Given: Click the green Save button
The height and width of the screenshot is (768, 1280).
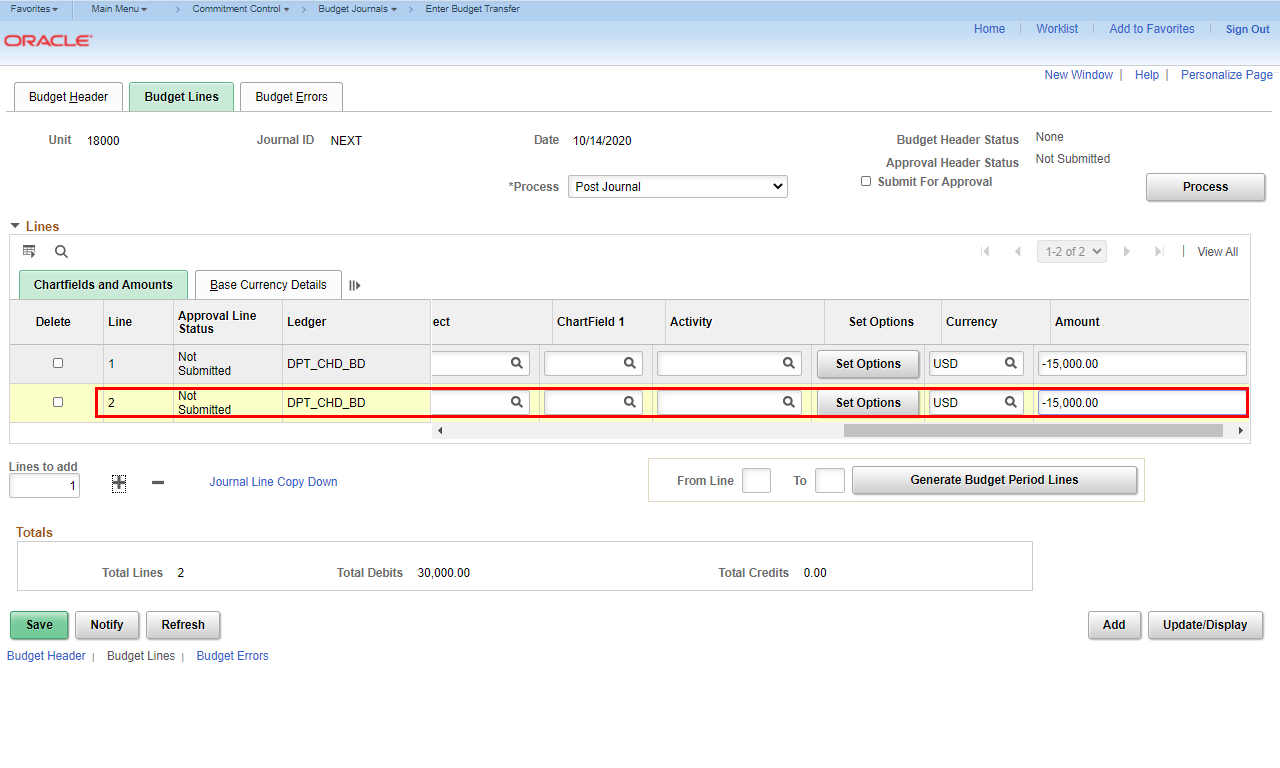Looking at the screenshot, I should click(39, 625).
